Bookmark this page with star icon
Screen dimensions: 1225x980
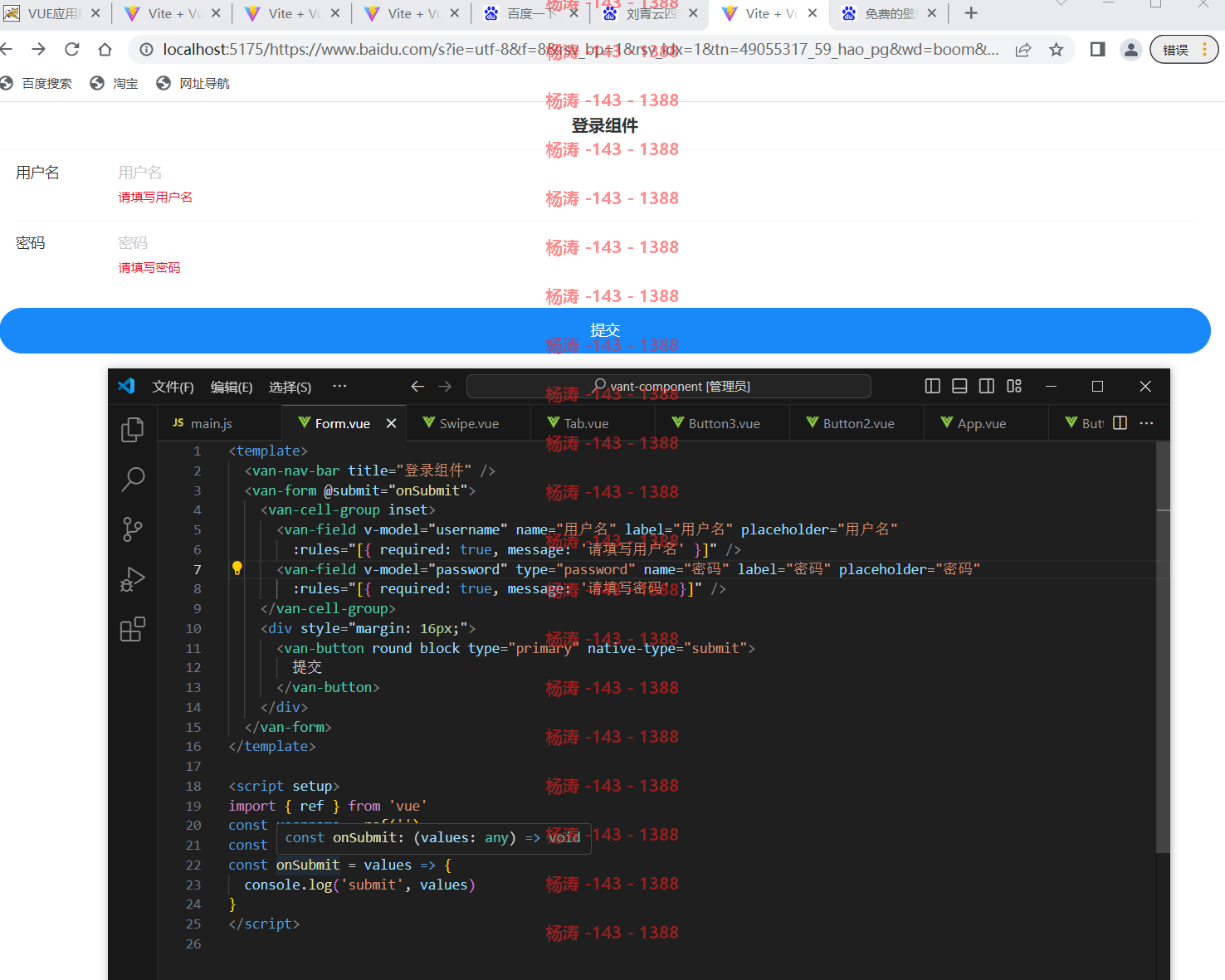(x=1057, y=50)
